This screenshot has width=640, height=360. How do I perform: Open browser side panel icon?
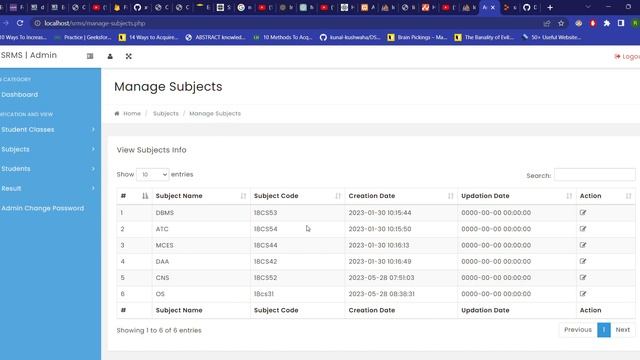(621, 23)
